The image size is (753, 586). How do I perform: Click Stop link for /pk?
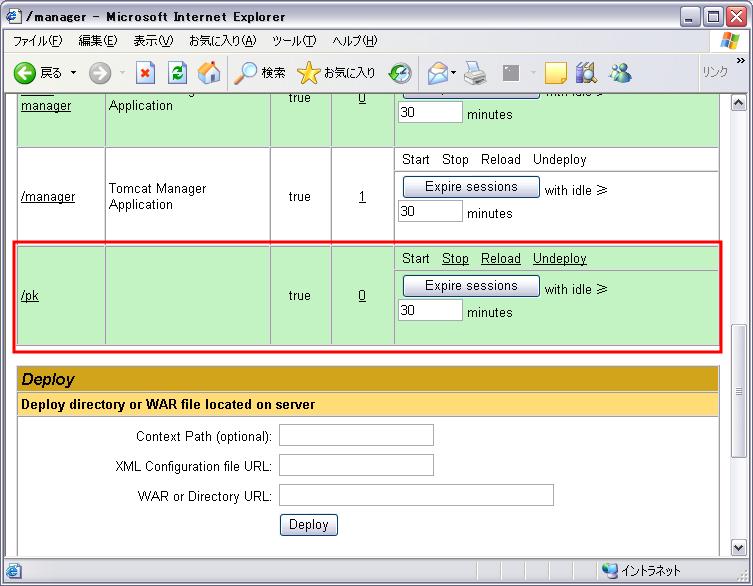(455, 258)
